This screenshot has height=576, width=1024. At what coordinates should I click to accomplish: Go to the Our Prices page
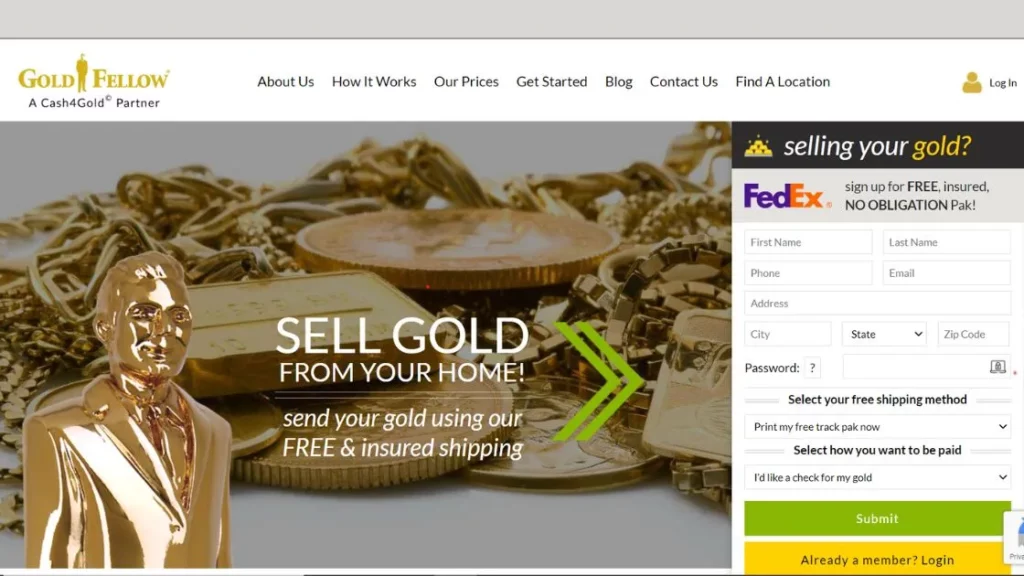point(466,82)
